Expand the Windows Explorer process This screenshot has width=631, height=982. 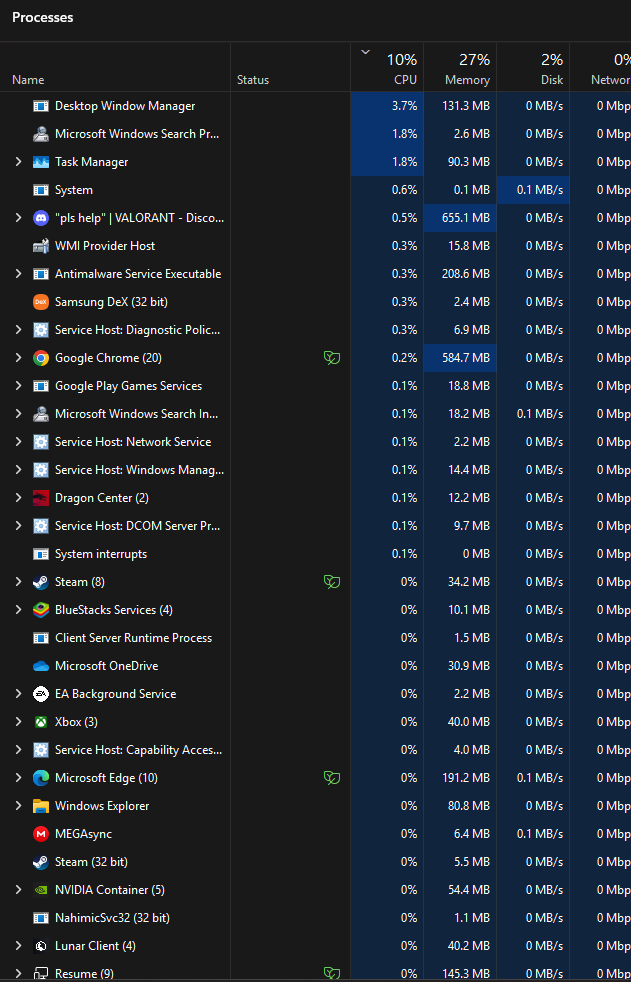pyautogui.click(x=18, y=806)
